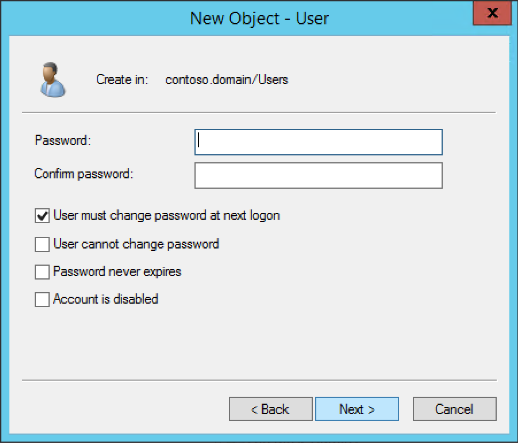The height and width of the screenshot is (443, 518).
Task: Click the Confirm password: field label
Action: point(84,174)
